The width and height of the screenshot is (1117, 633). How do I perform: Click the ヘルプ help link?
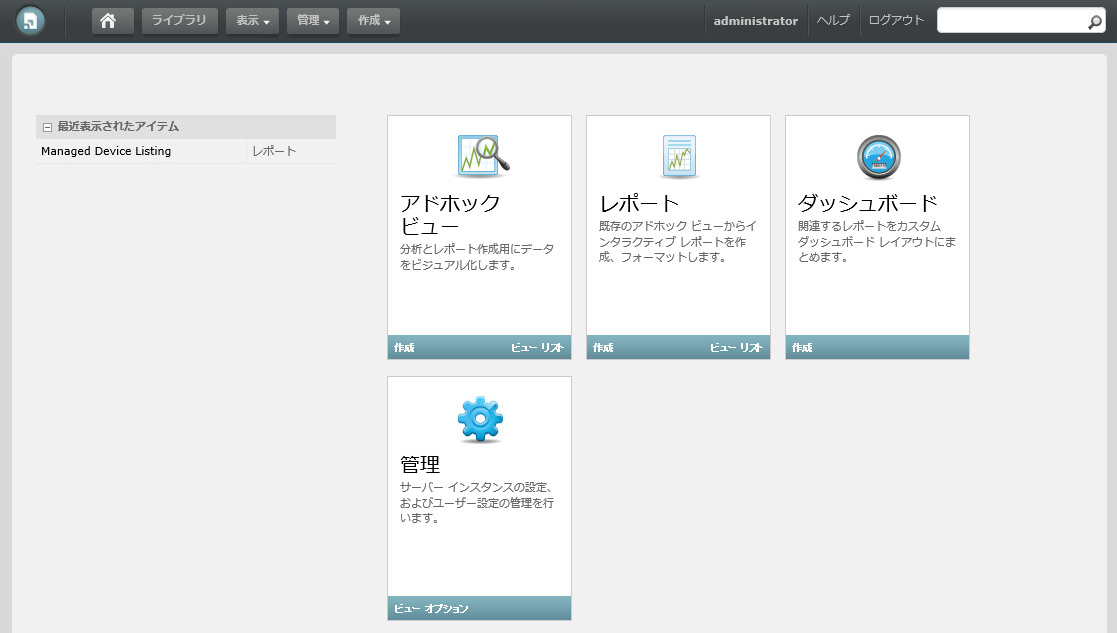pos(833,21)
